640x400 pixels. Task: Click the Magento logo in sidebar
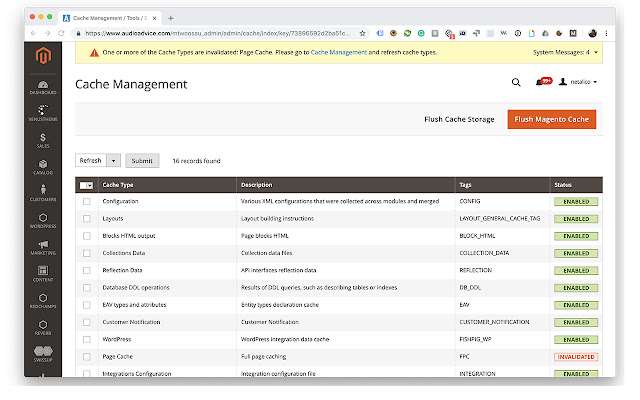43,56
